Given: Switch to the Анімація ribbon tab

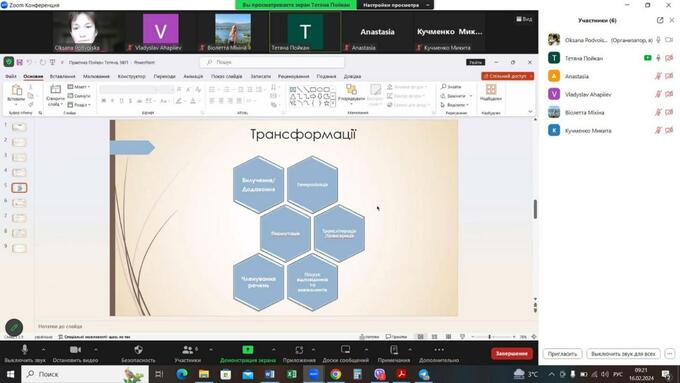Looking at the screenshot, I should point(193,76).
